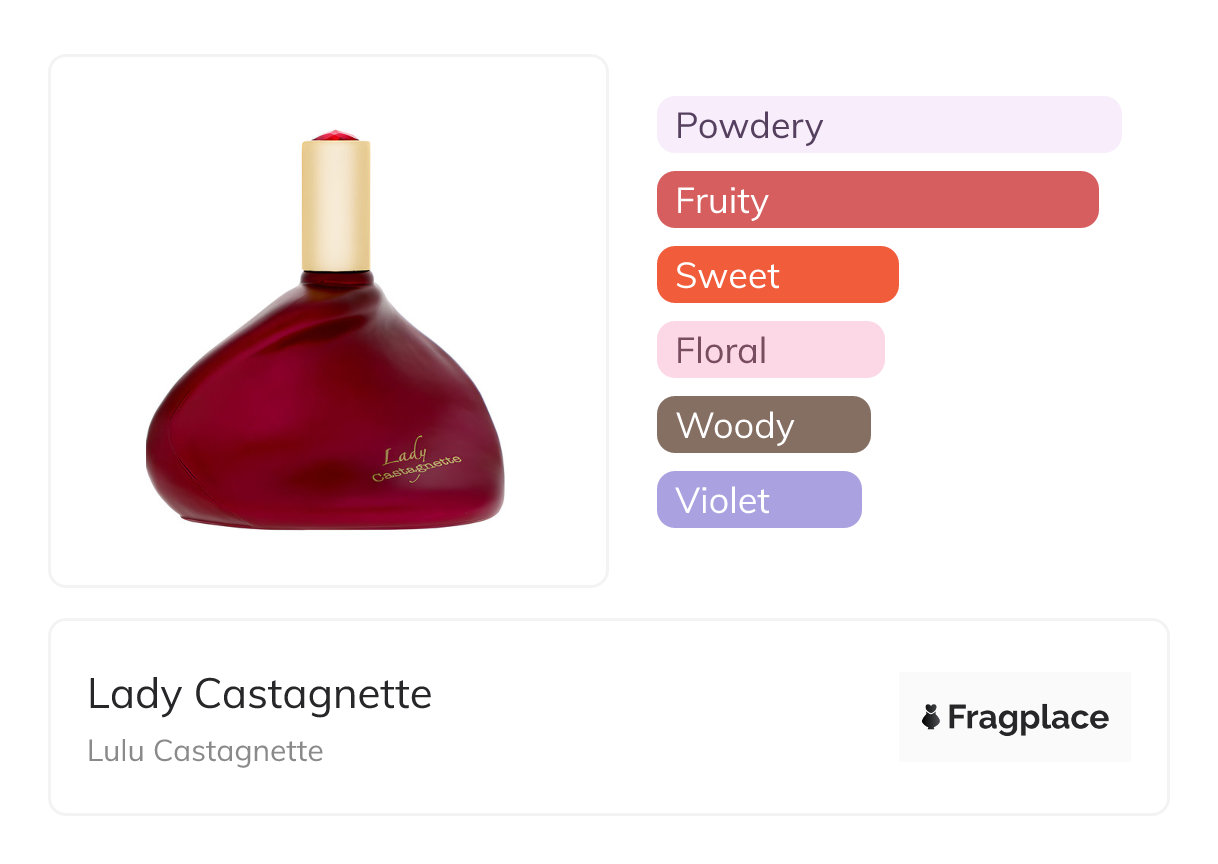Open the Lulu Castagnette brand link
1218x864 pixels.
pos(205,751)
